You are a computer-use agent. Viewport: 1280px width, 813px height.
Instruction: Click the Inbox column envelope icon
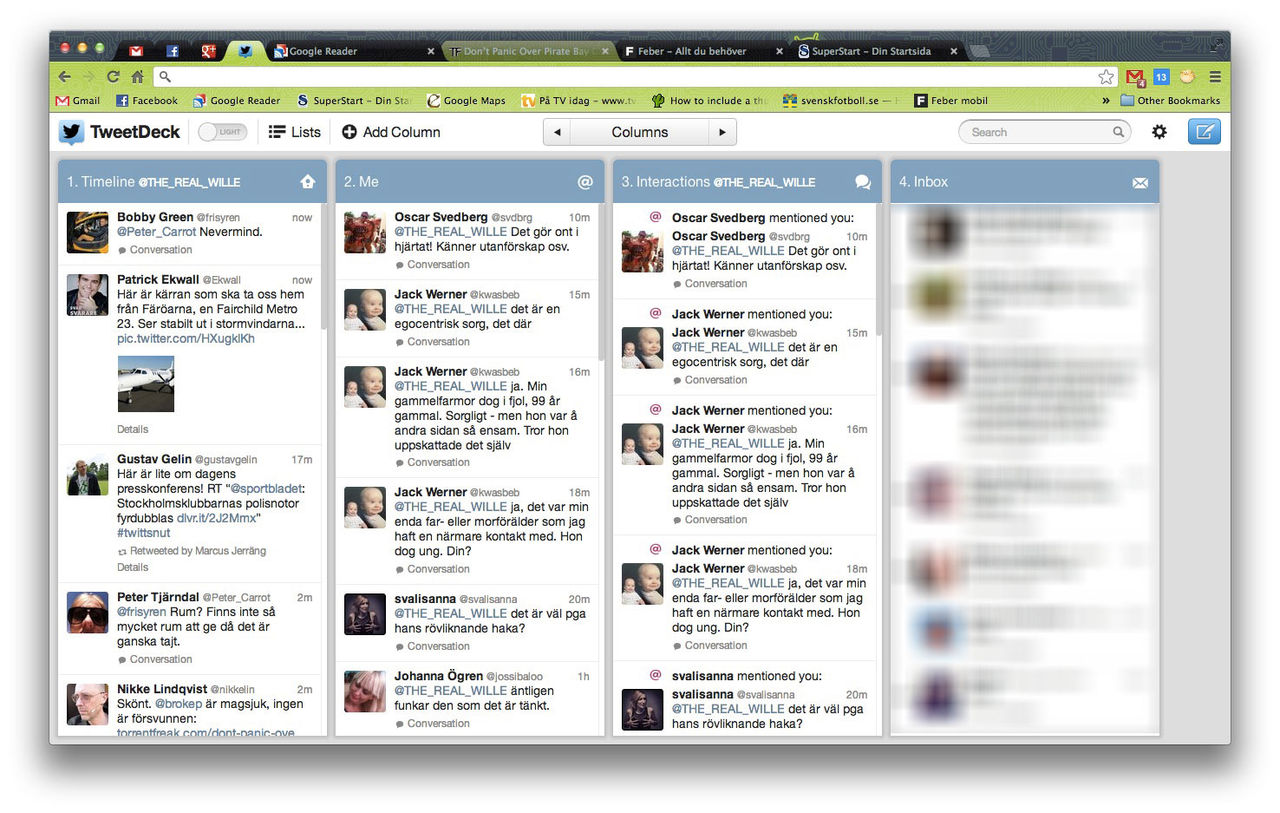1140,182
